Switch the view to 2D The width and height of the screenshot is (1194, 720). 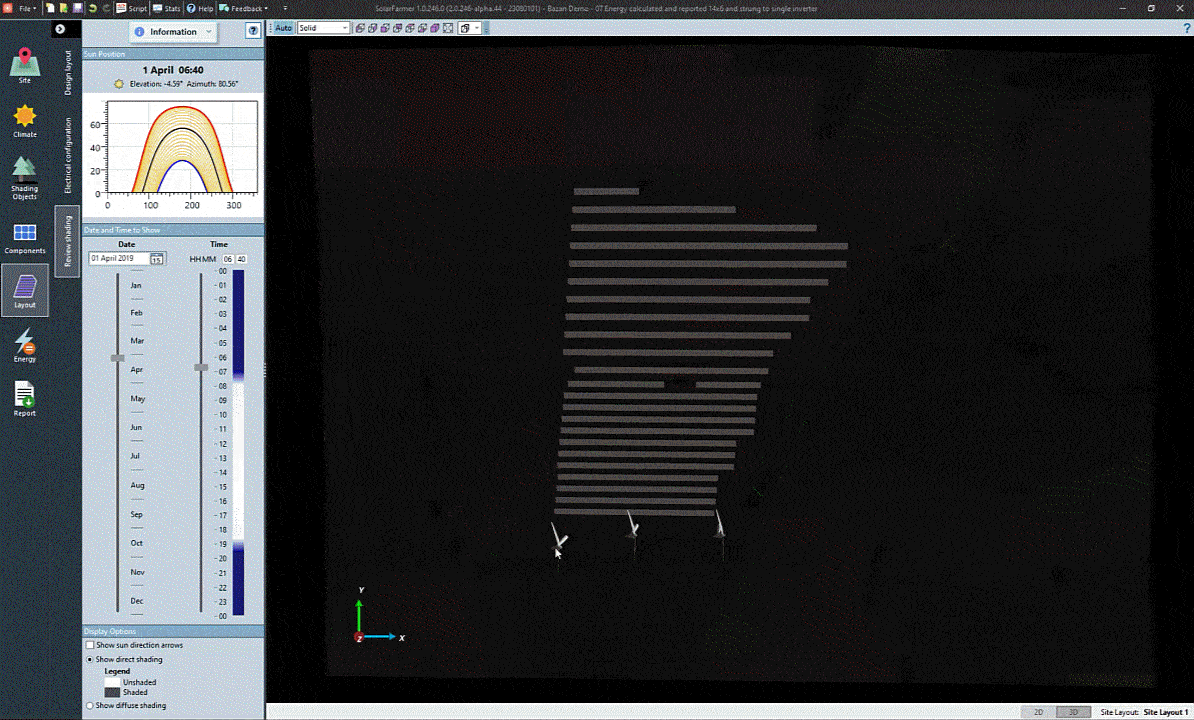(1039, 712)
